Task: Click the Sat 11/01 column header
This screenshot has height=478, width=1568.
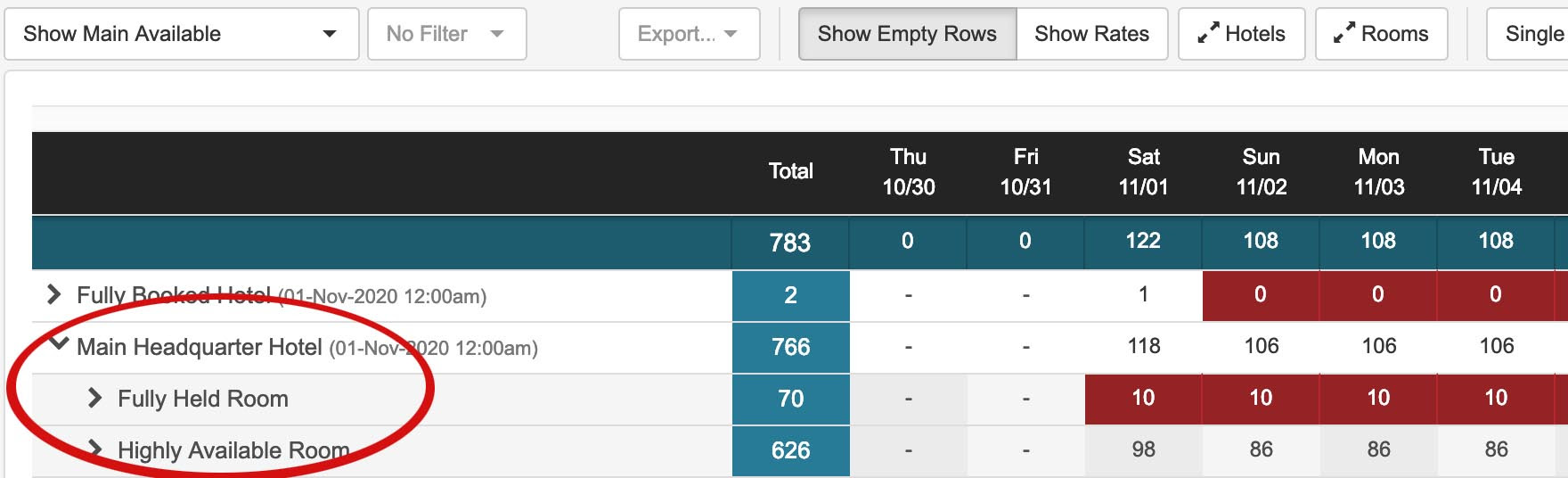Action: tap(1144, 172)
